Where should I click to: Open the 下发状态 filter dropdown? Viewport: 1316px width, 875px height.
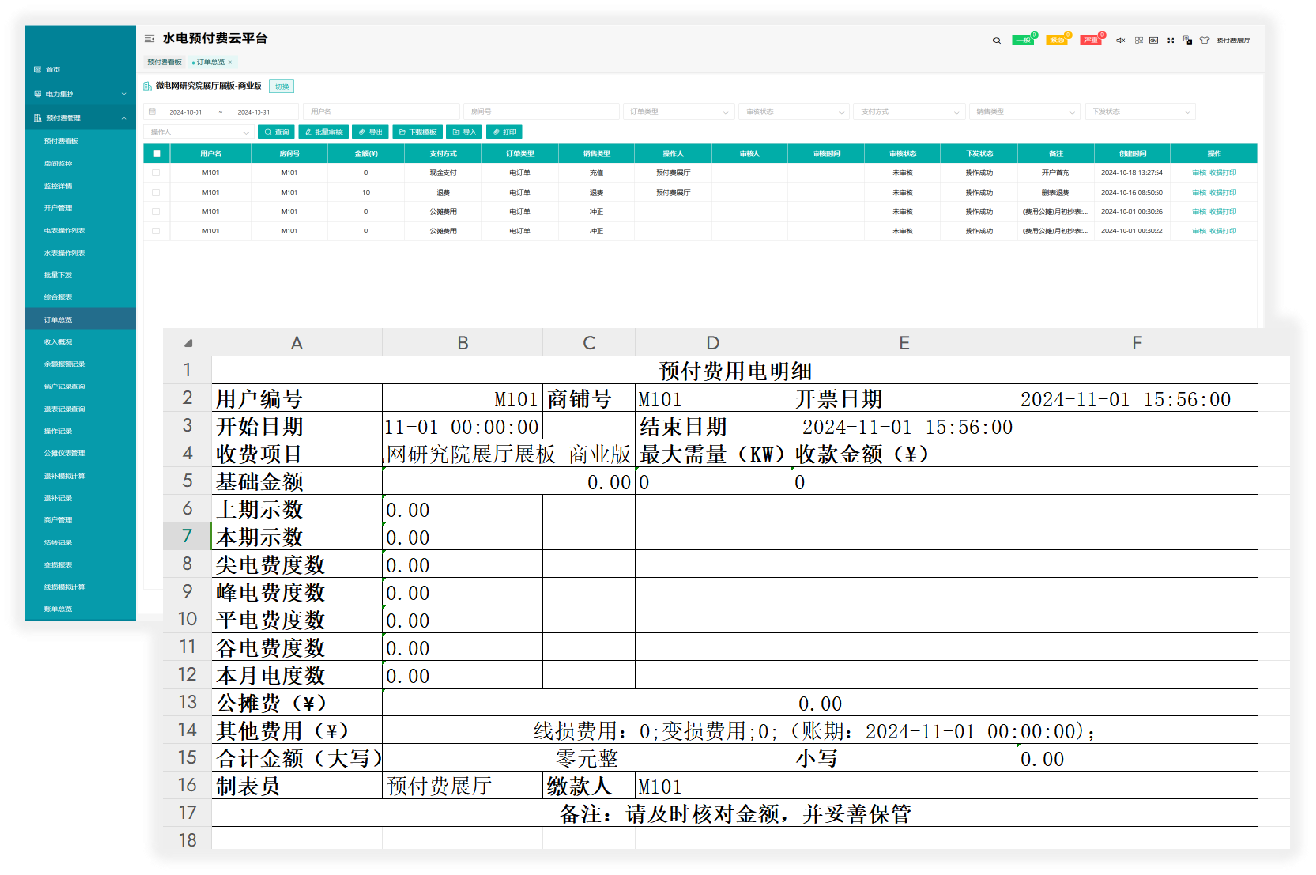point(1140,112)
